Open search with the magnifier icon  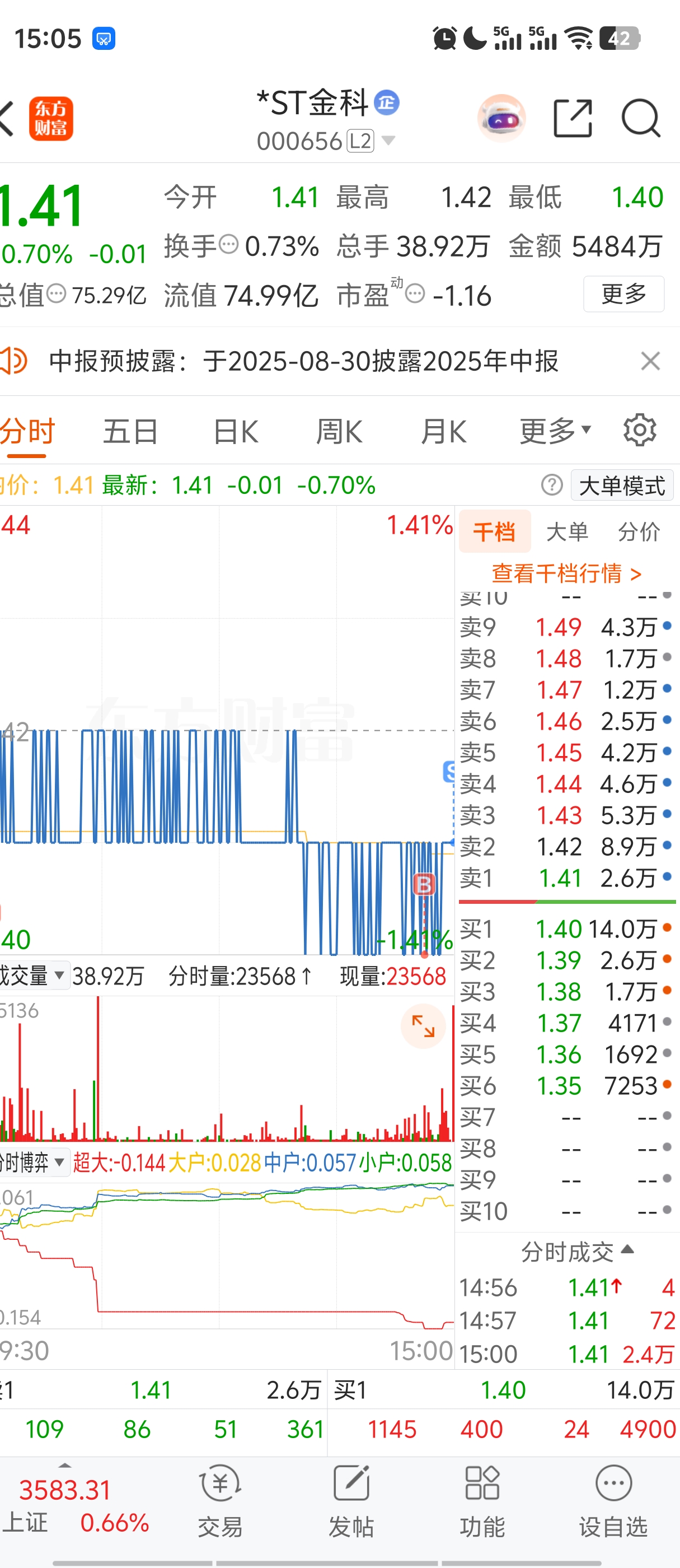pyautogui.click(x=640, y=118)
